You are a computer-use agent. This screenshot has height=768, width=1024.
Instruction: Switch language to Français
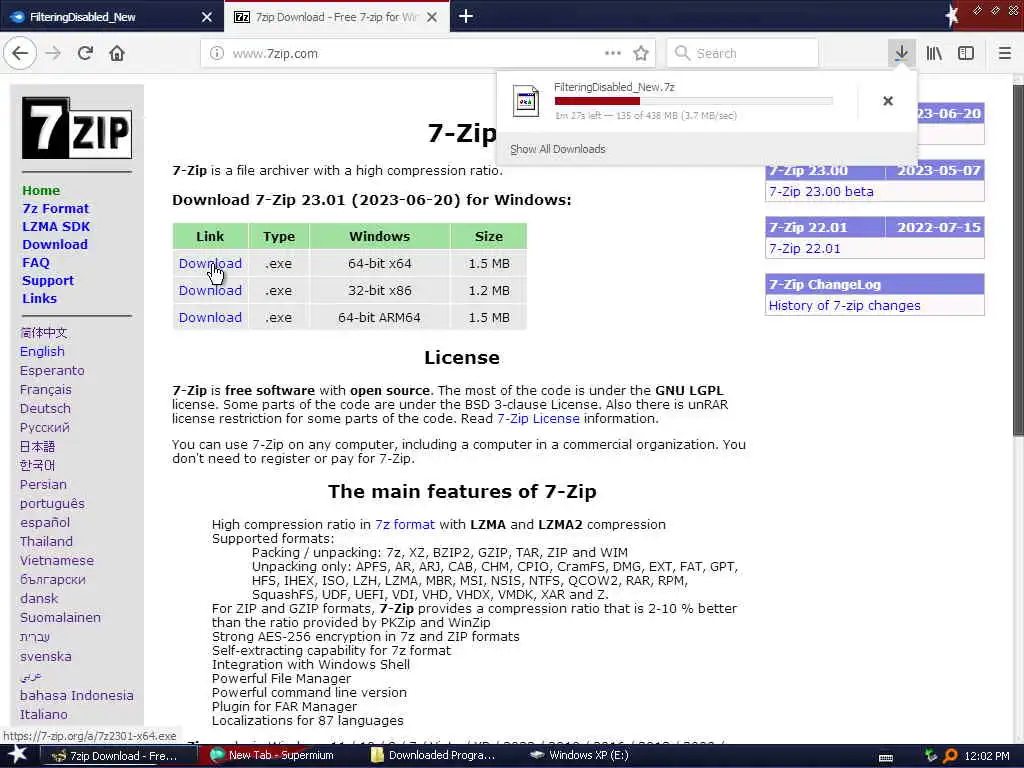46,389
